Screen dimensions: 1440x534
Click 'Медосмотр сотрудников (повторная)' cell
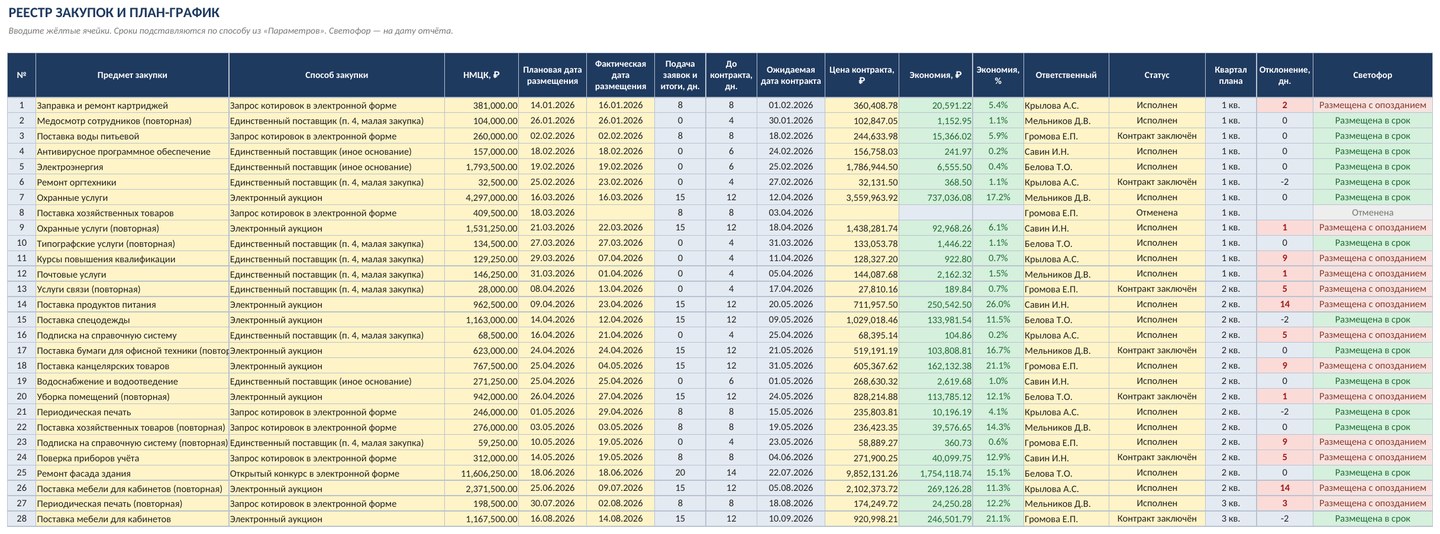[x=132, y=120]
